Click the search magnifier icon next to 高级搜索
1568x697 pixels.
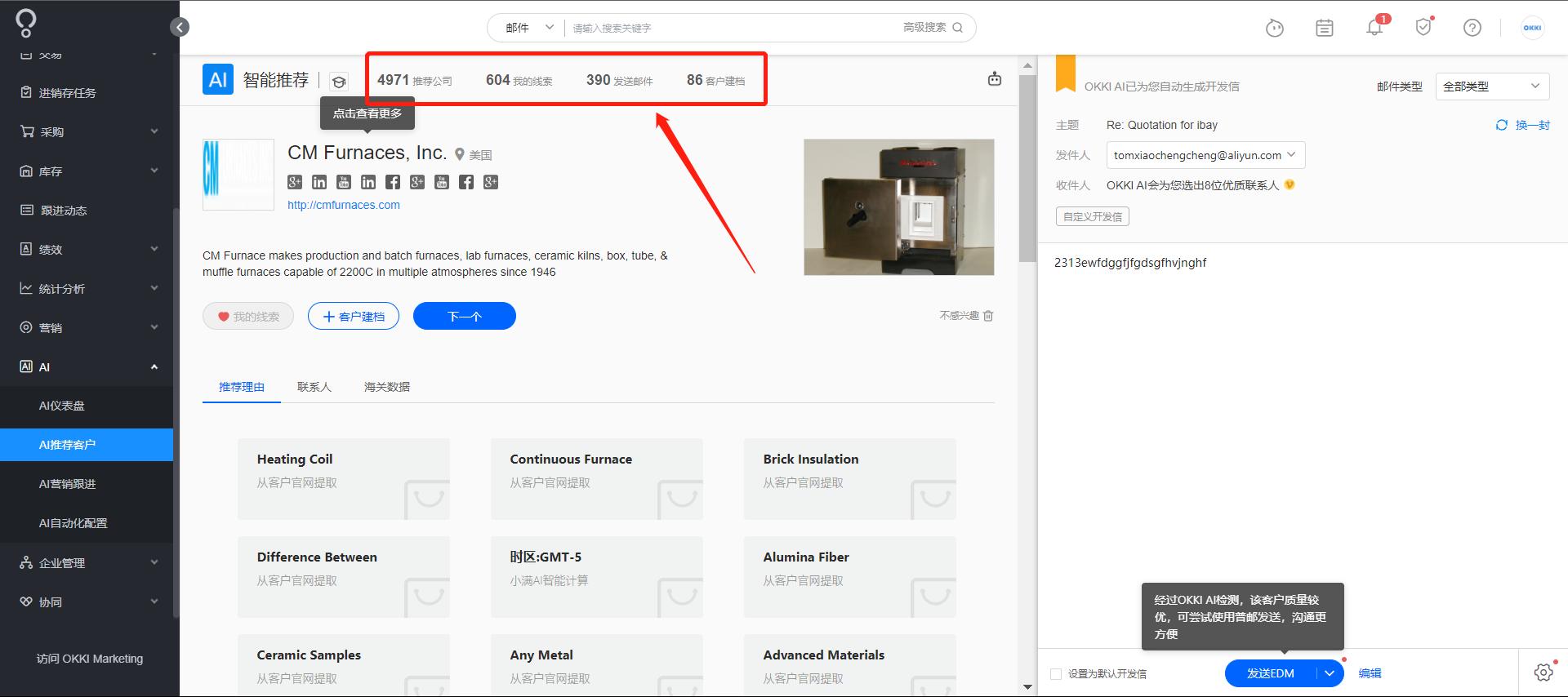pos(958,28)
